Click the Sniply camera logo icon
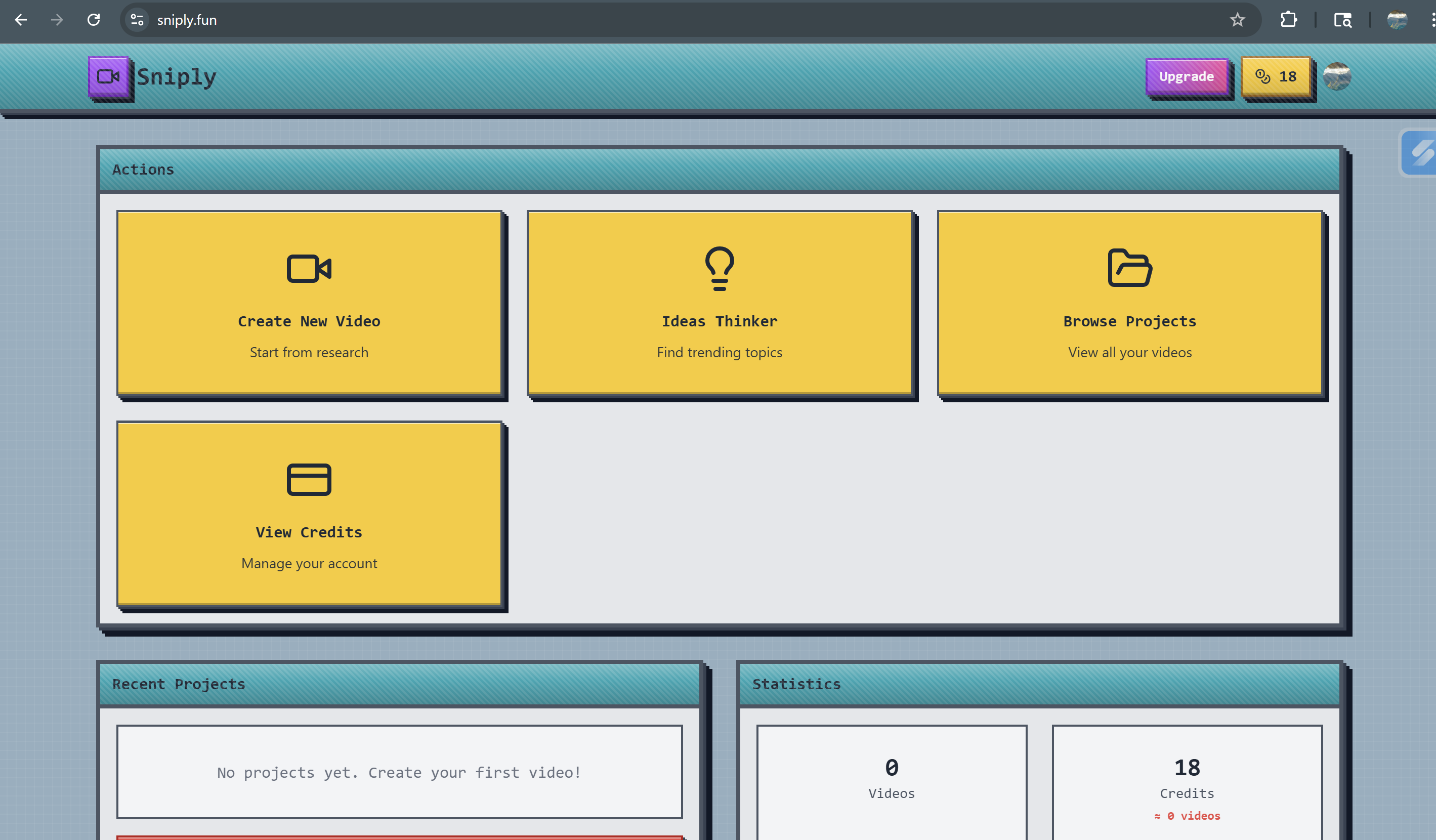 pos(108,76)
